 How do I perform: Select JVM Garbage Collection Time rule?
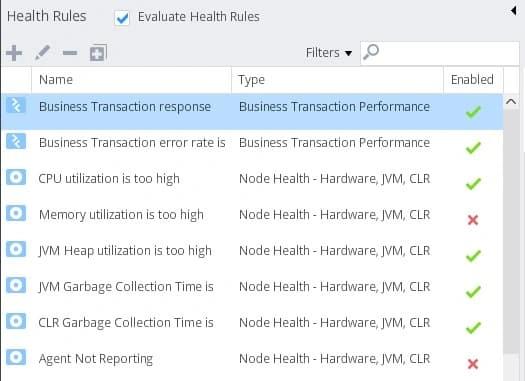[x=252, y=287]
